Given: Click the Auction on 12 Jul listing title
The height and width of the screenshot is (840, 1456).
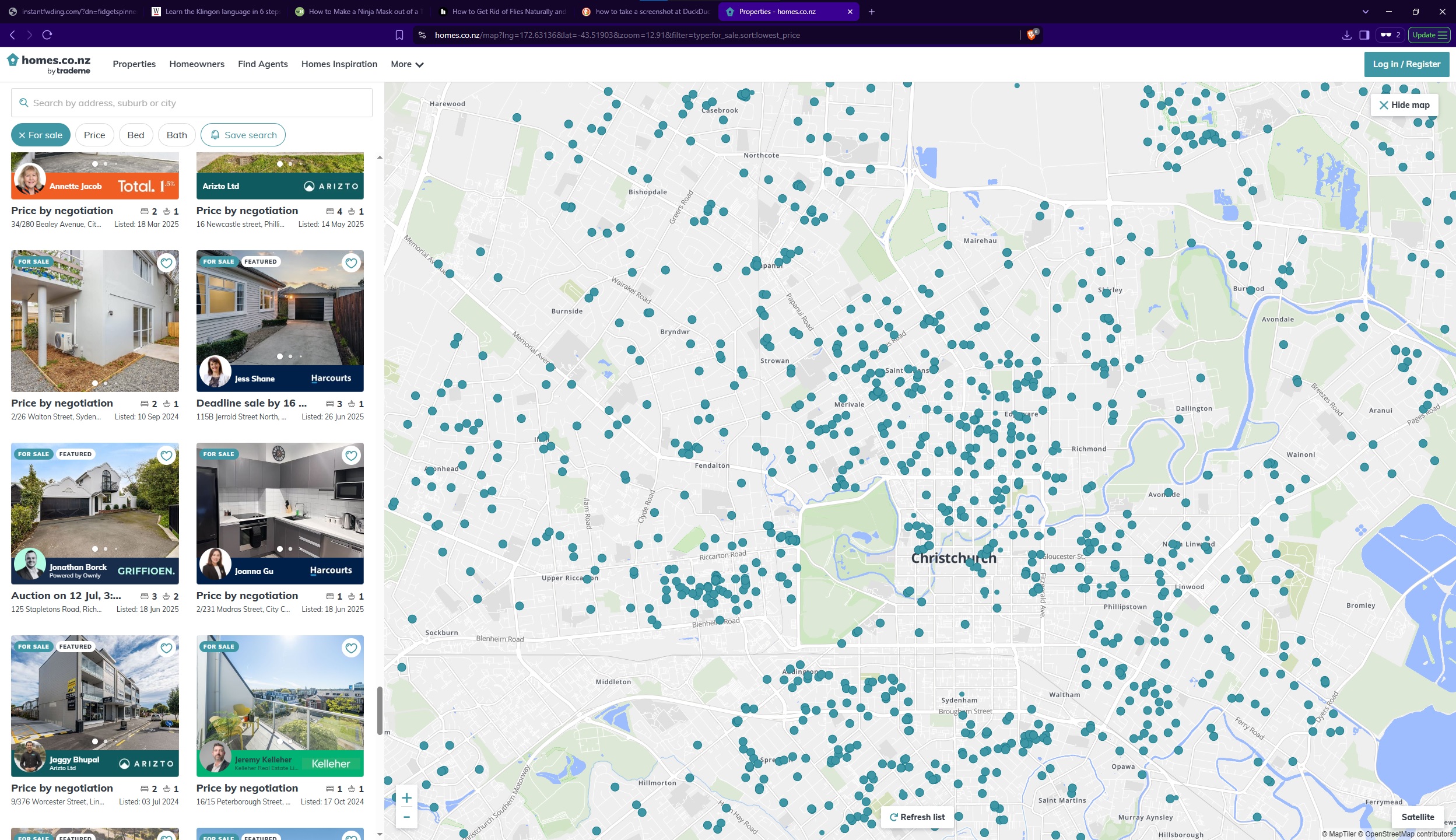Looking at the screenshot, I should click(66, 596).
